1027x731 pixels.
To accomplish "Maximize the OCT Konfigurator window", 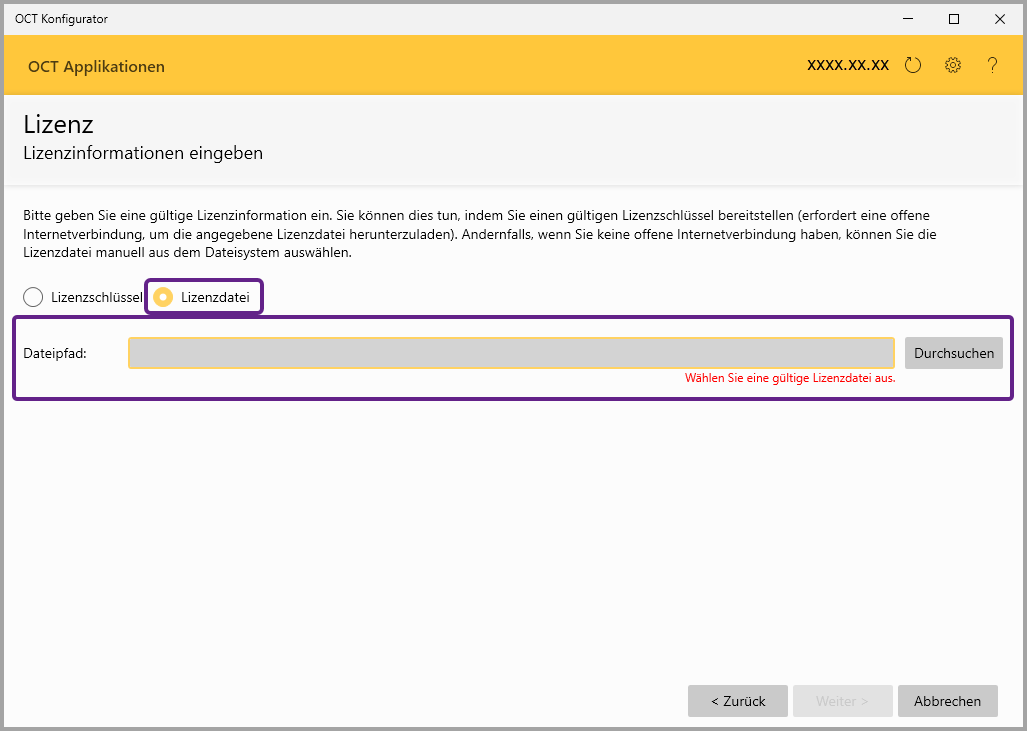I will coord(954,18).
